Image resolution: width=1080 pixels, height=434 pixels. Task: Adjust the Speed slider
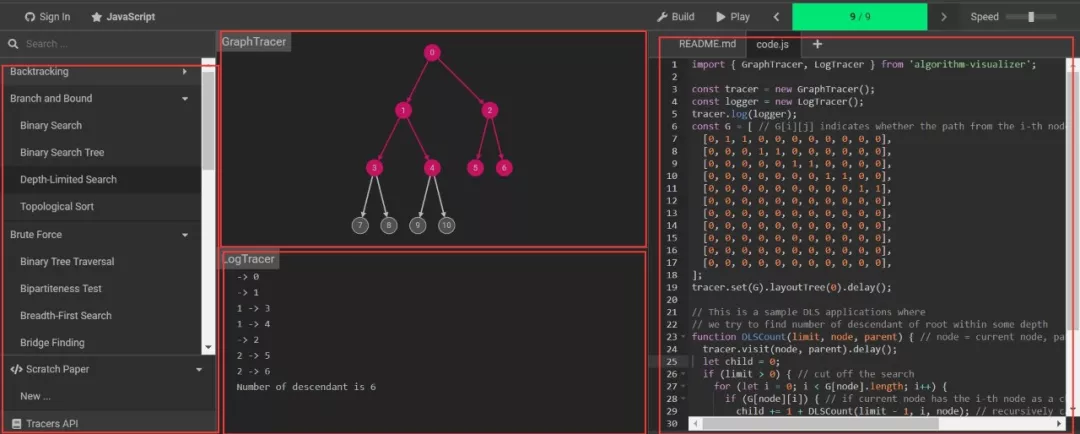click(1030, 17)
